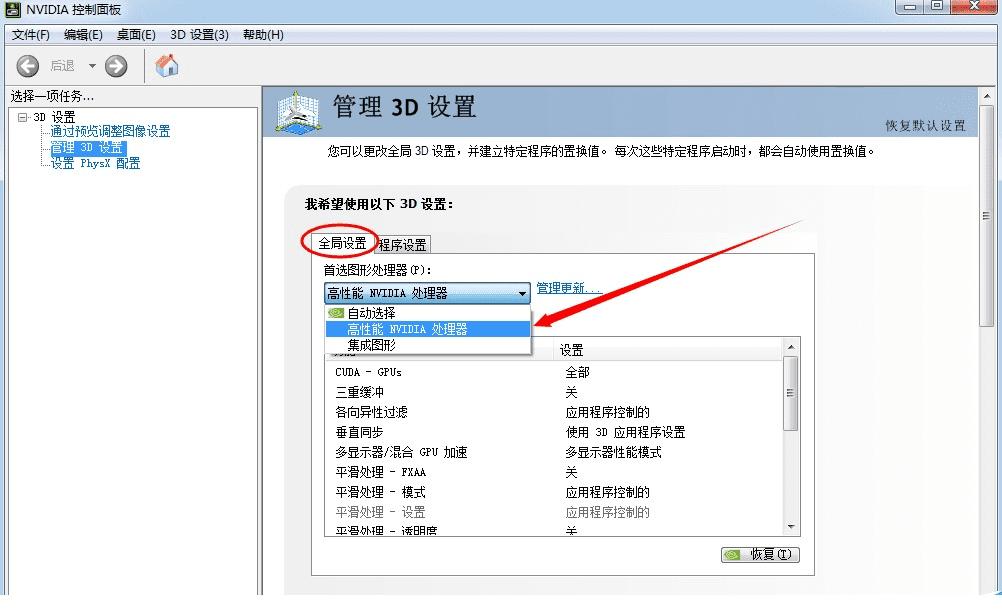Open the 3D 设置(3) menu

click(201, 34)
